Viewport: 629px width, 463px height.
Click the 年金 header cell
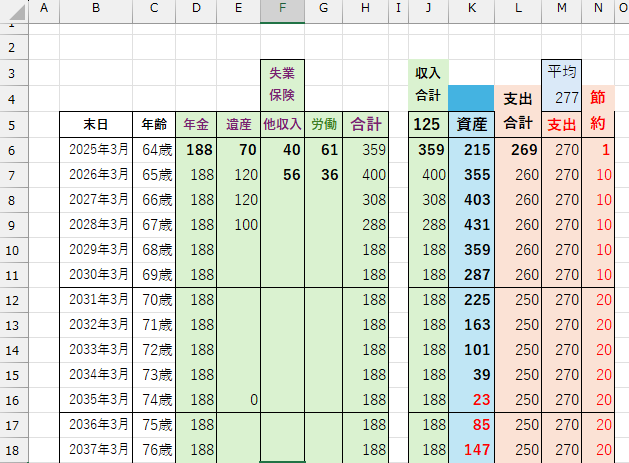point(196,125)
